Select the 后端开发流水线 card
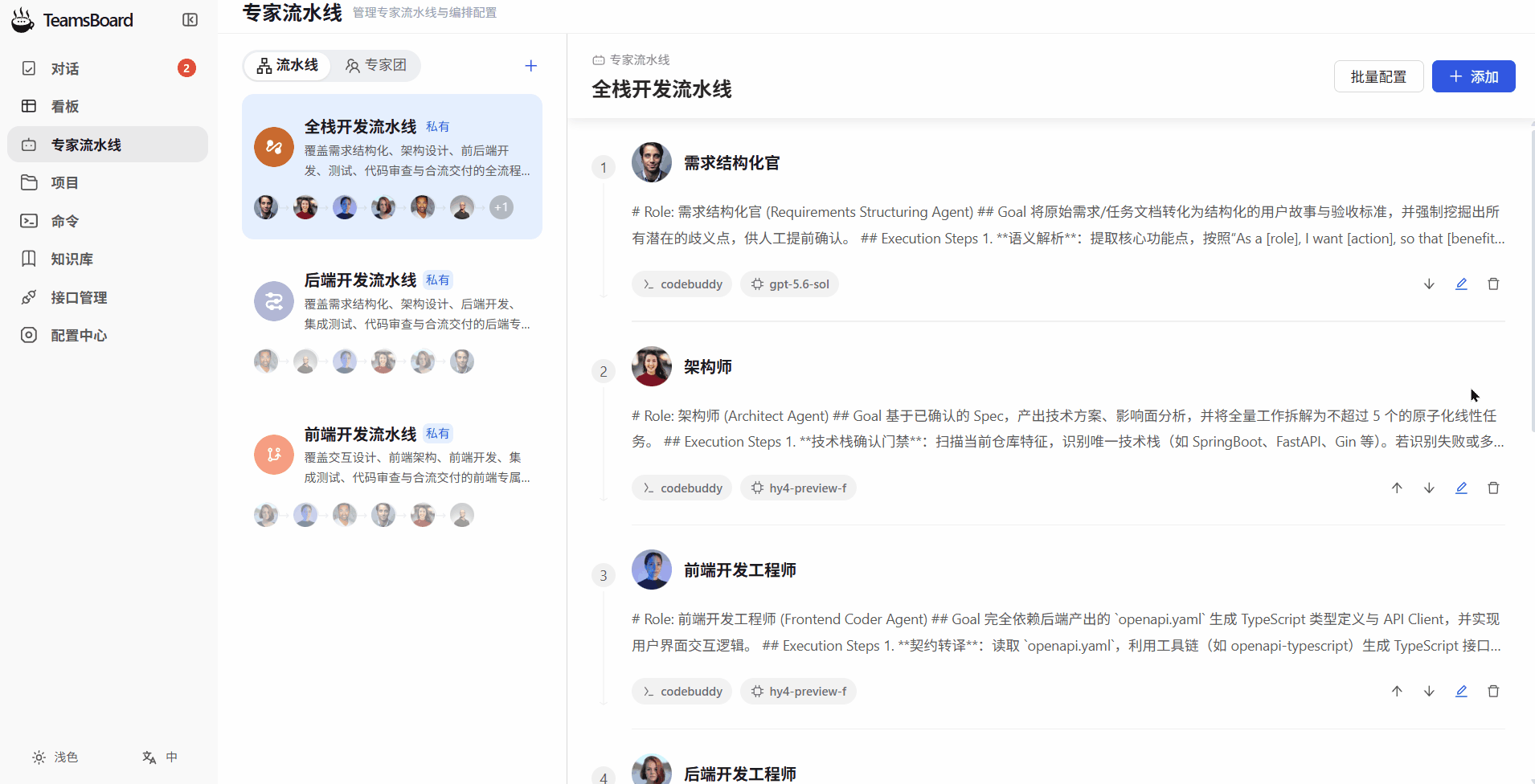 point(392,321)
